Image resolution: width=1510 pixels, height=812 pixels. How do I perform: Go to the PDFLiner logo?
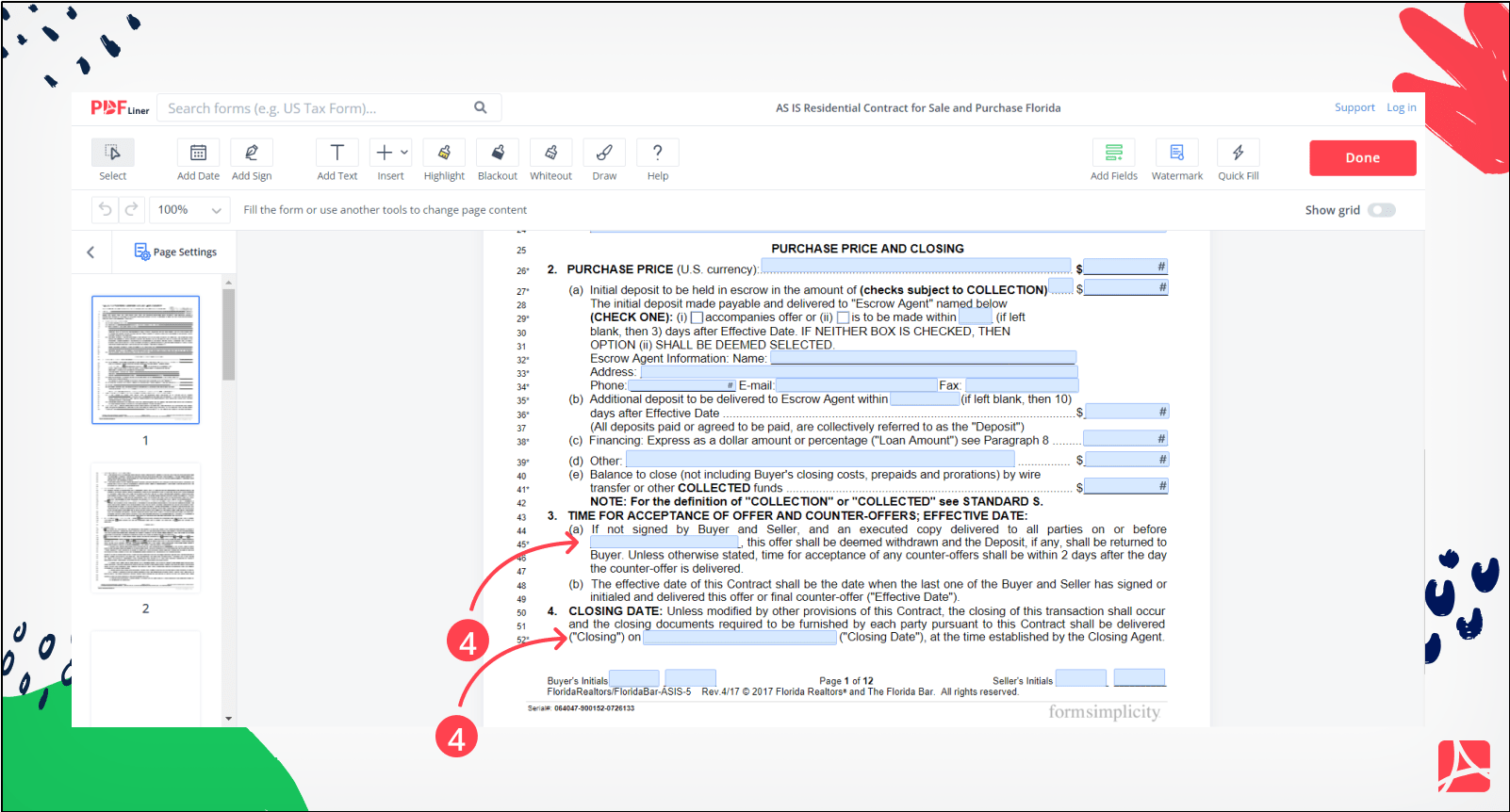tap(120, 108)
